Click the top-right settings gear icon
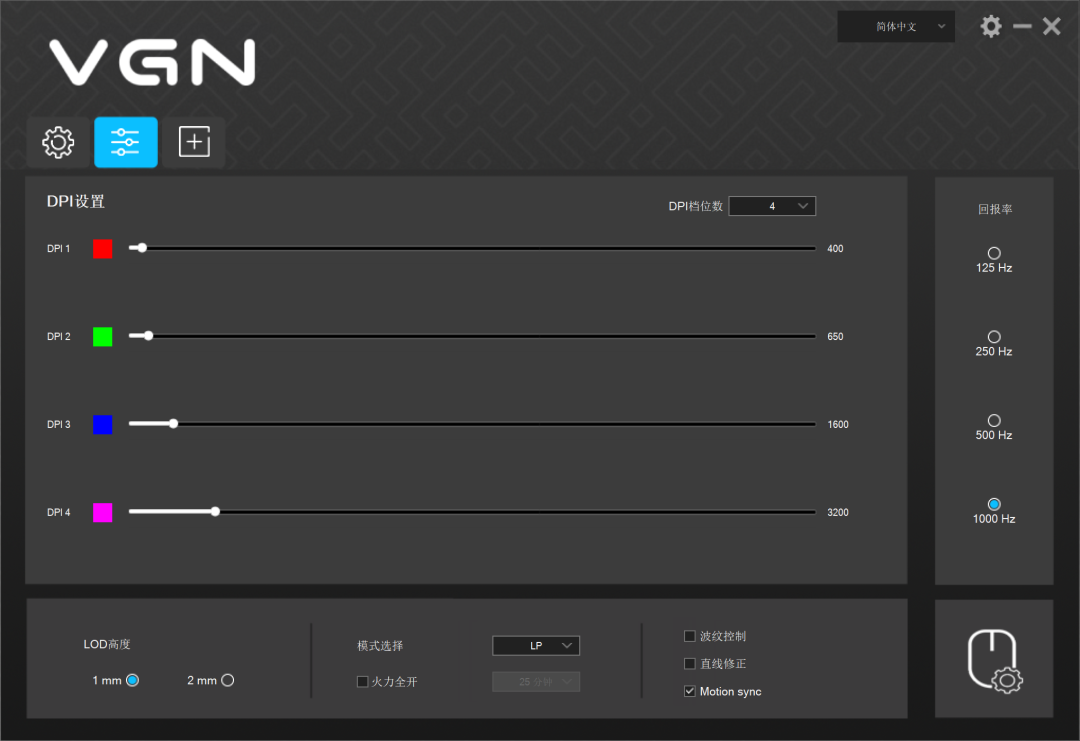 [990, 27]
